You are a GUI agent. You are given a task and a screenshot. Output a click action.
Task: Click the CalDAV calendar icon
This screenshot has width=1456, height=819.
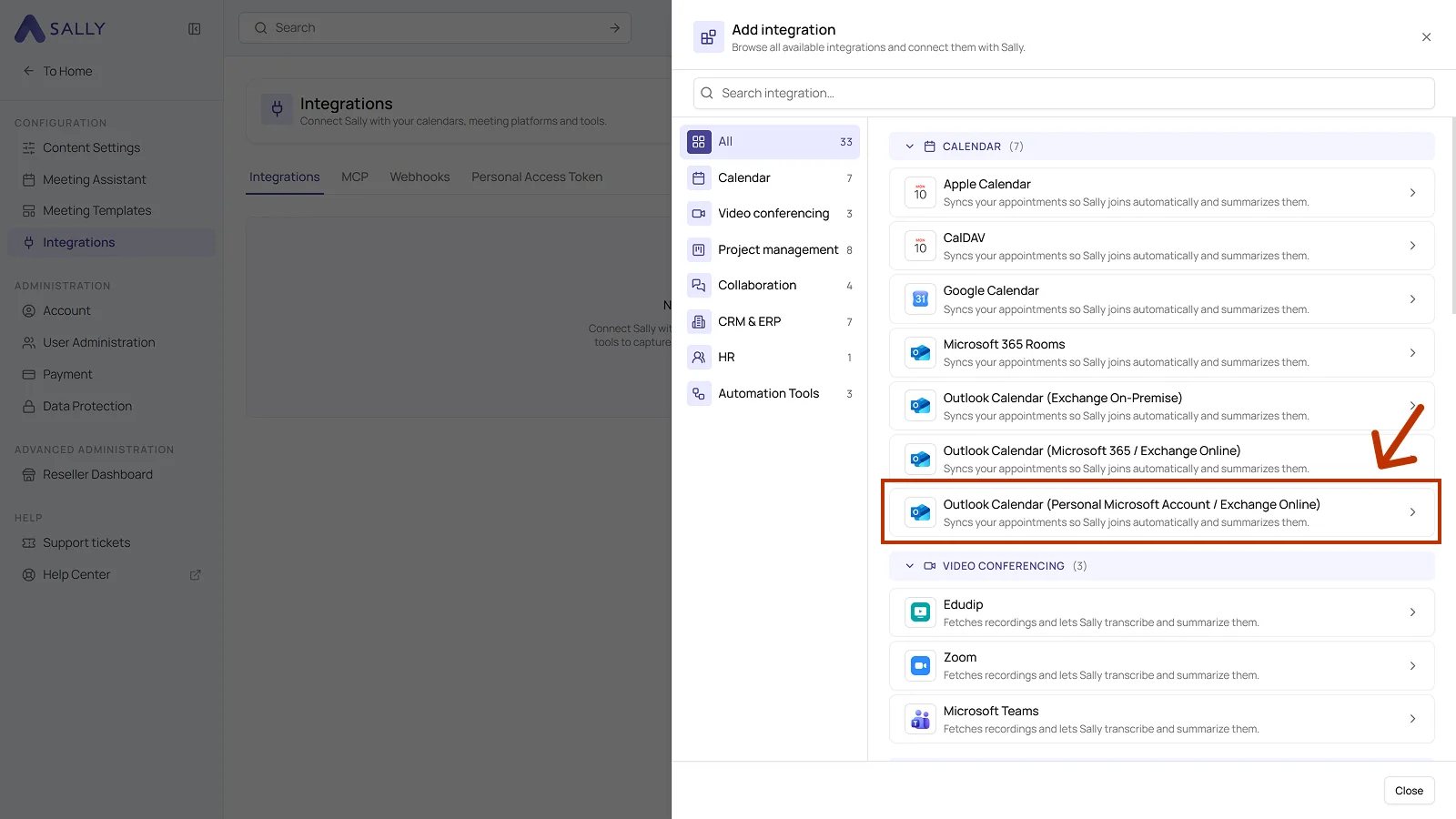(920, 246)
